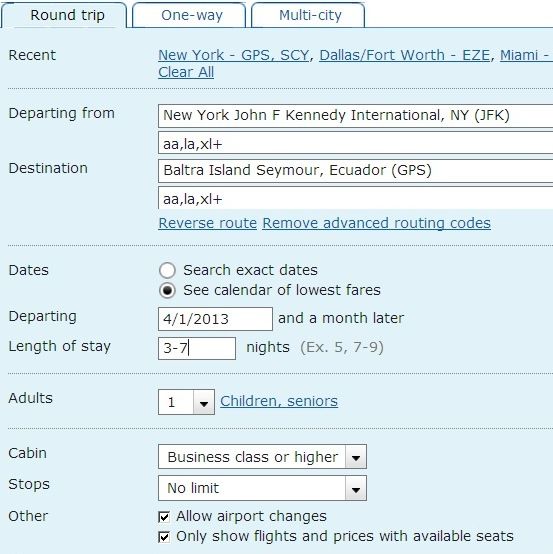Open the Children, seniors link

[279, 401]
